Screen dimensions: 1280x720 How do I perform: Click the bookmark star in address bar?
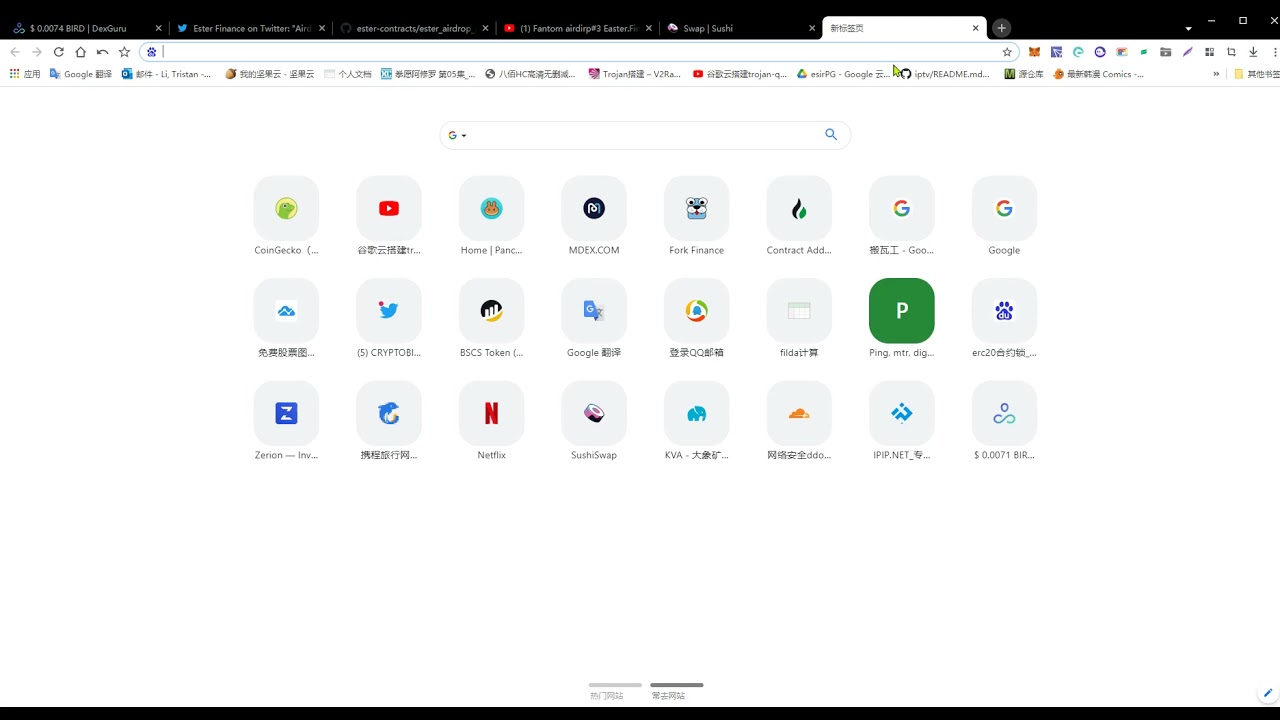(1007, 52)
